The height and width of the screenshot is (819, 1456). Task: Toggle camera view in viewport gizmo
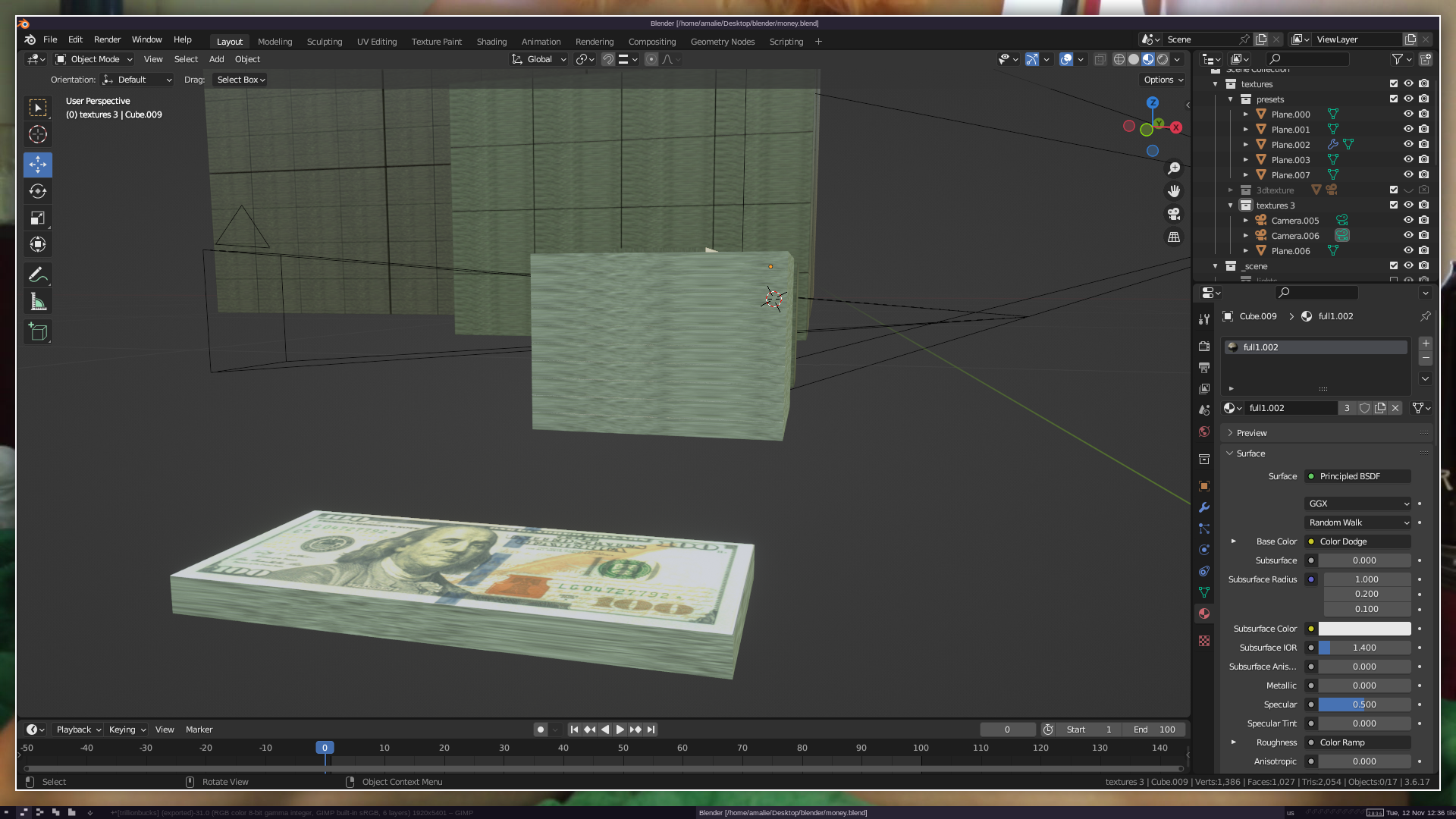pyautogui.click(x=1174, y=214)
